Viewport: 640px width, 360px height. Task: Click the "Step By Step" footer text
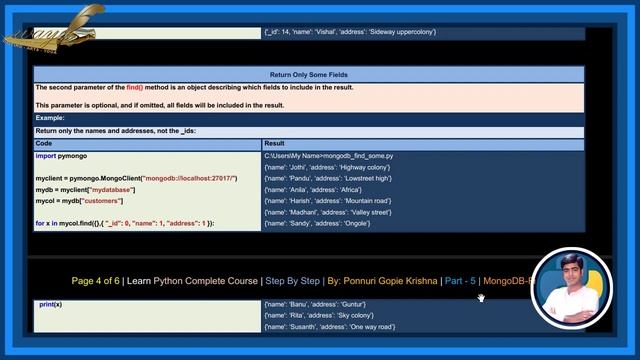coord(292,281)
